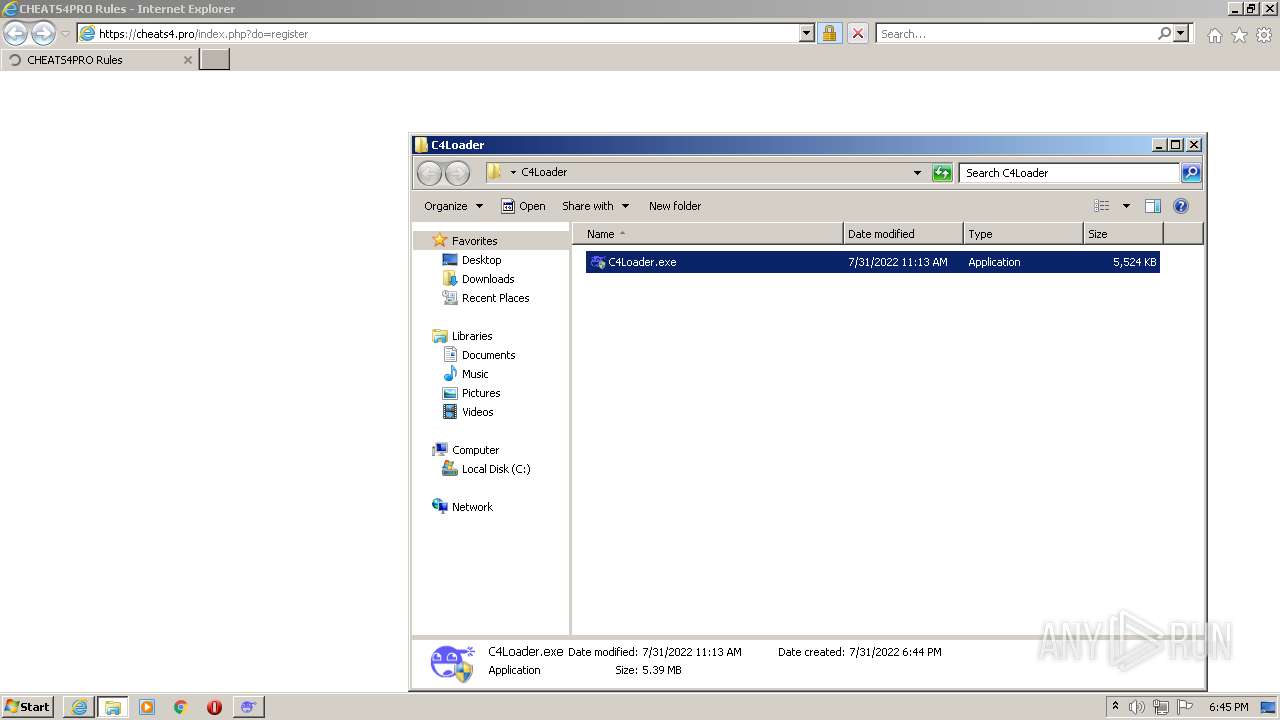Open Explorer help question mark icon

click(x=1180, y=206)
